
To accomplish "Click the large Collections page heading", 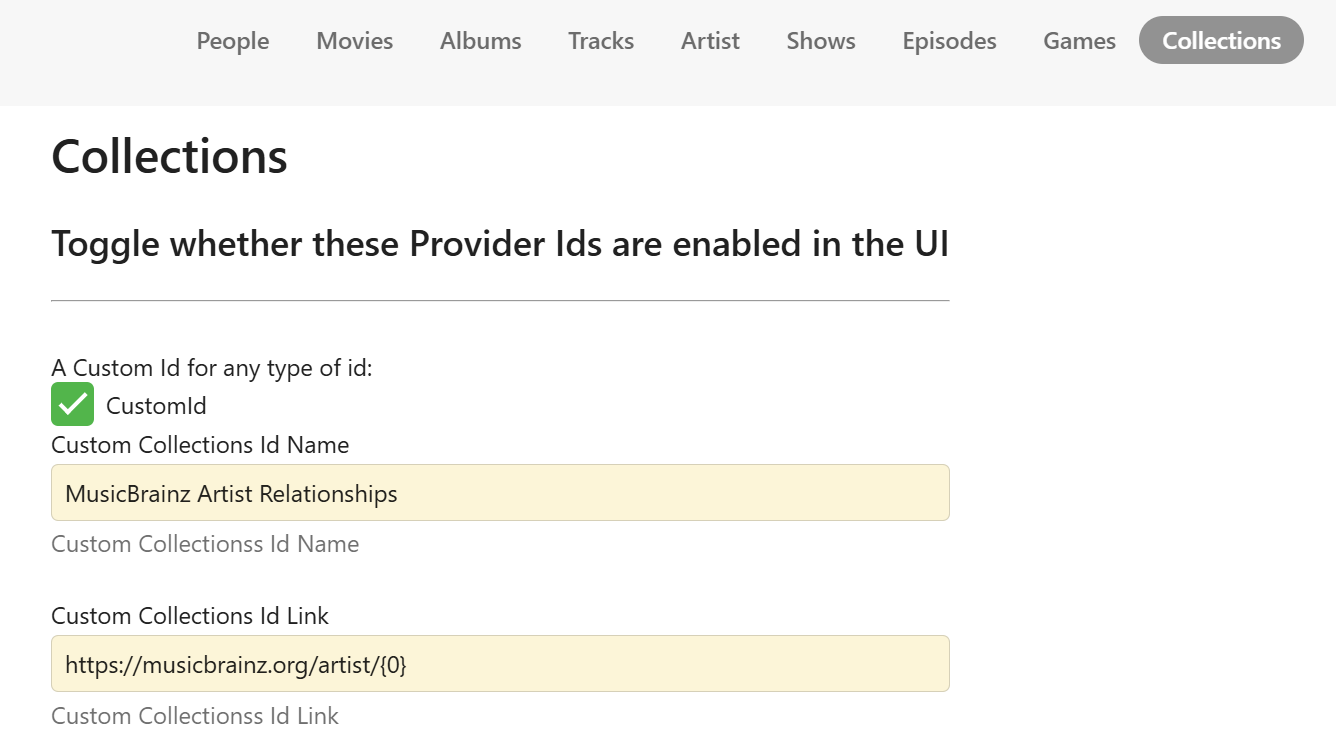I will pos(169,157).
